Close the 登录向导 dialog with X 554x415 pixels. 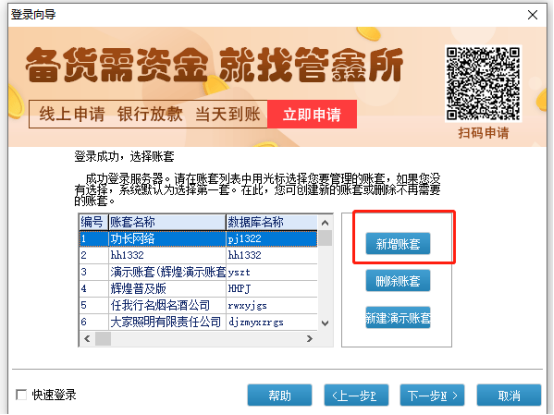[x=532, y=15]
